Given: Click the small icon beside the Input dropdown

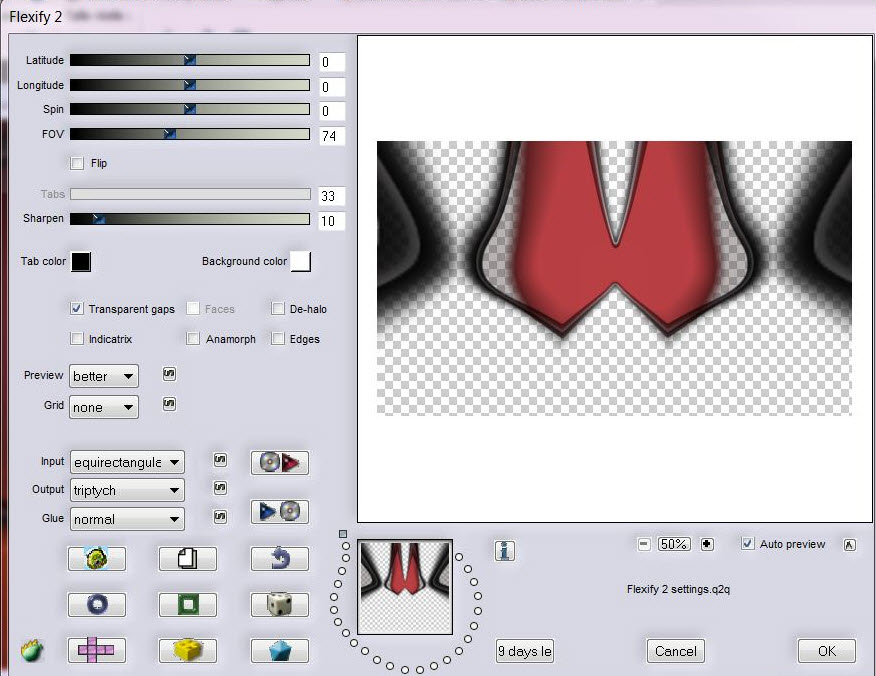Looking at the screenshot, I should (x=221, y=460).
